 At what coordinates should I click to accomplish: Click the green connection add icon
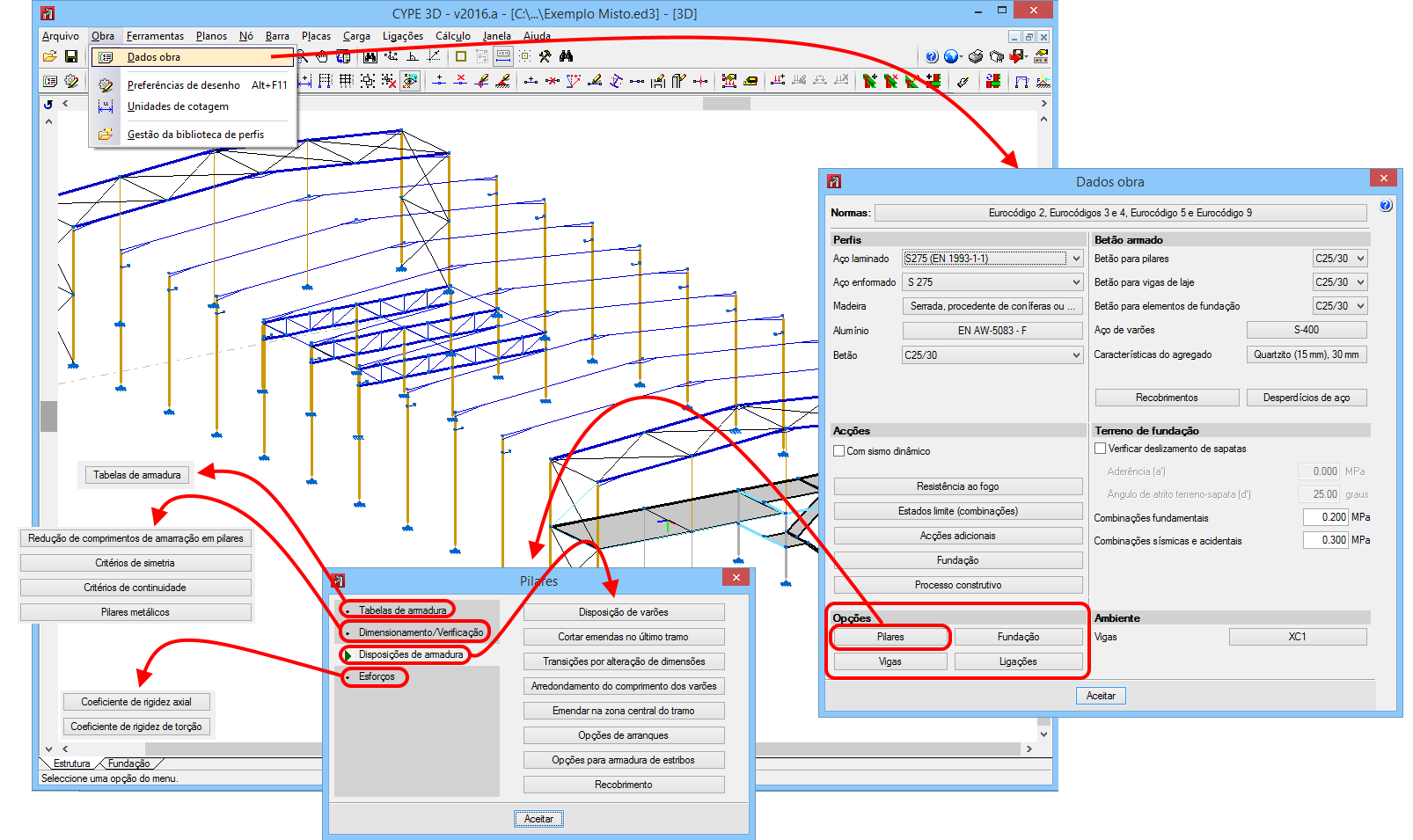870,81
